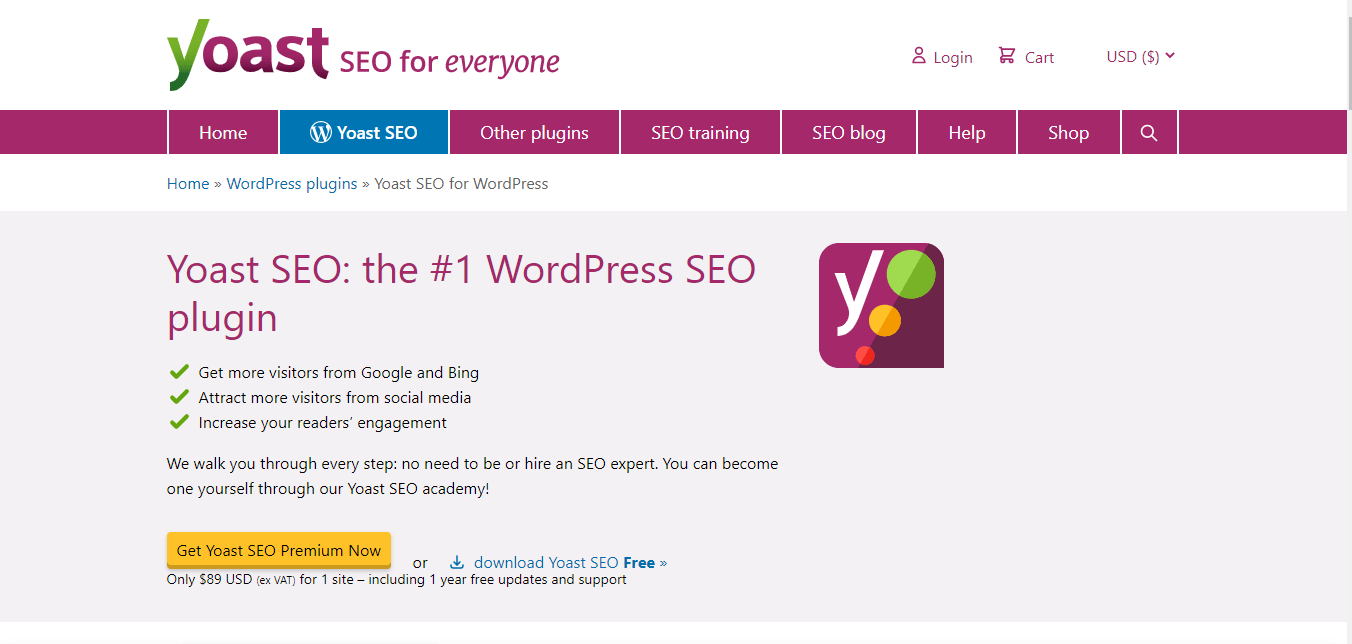Screen dimensions: 1352x644
Task: Click the Yoast logo in header
Action: pos(248,55)
